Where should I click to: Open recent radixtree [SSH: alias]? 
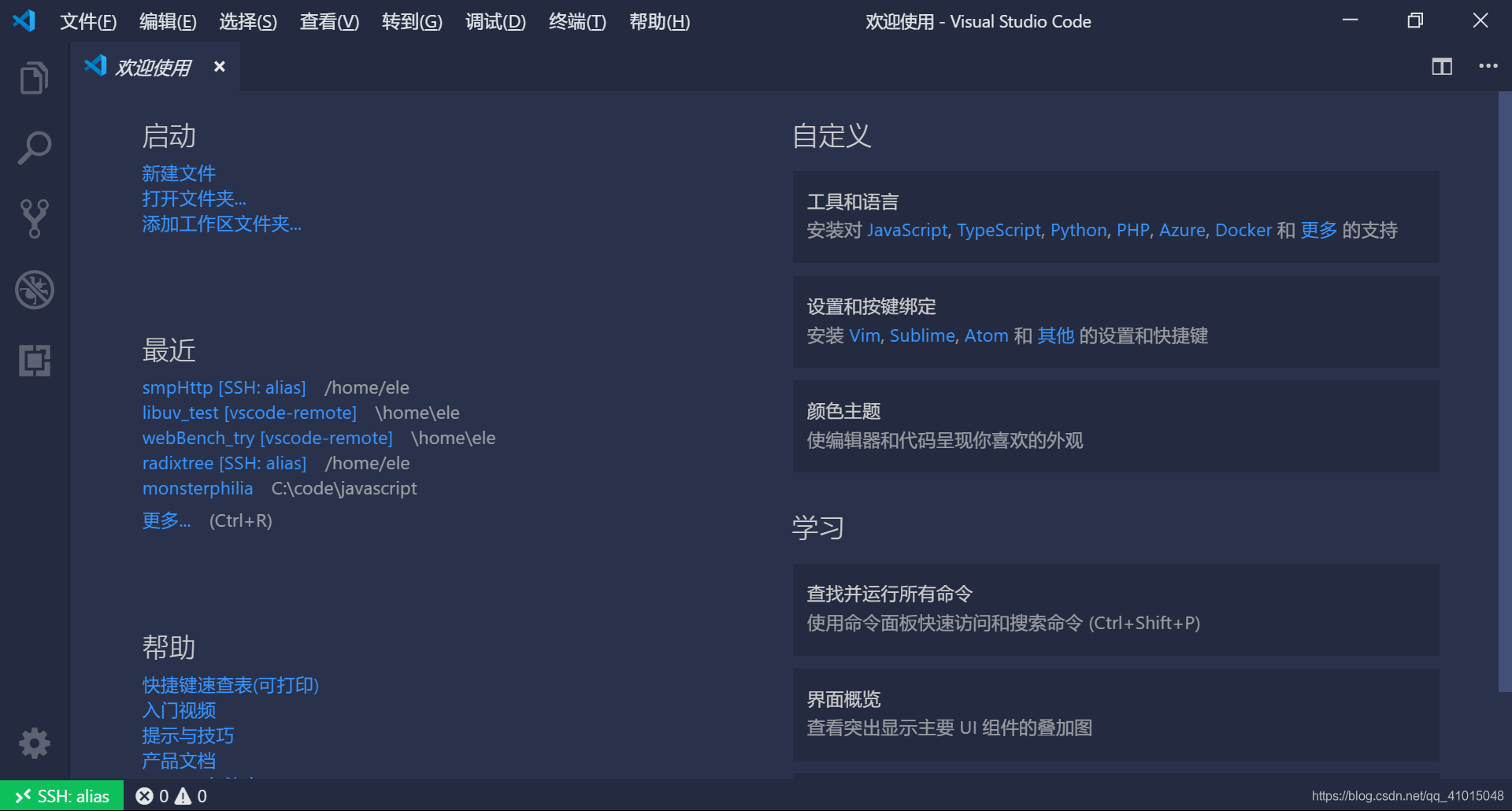(224, 463)
